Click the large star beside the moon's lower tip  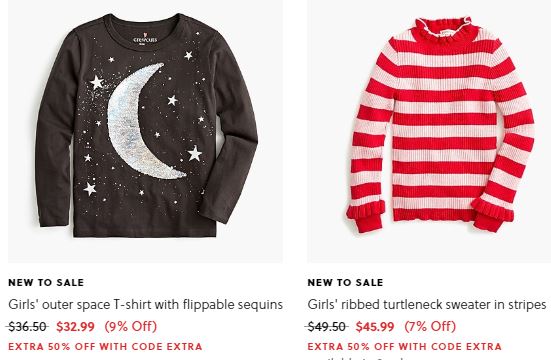coord(194,154)
